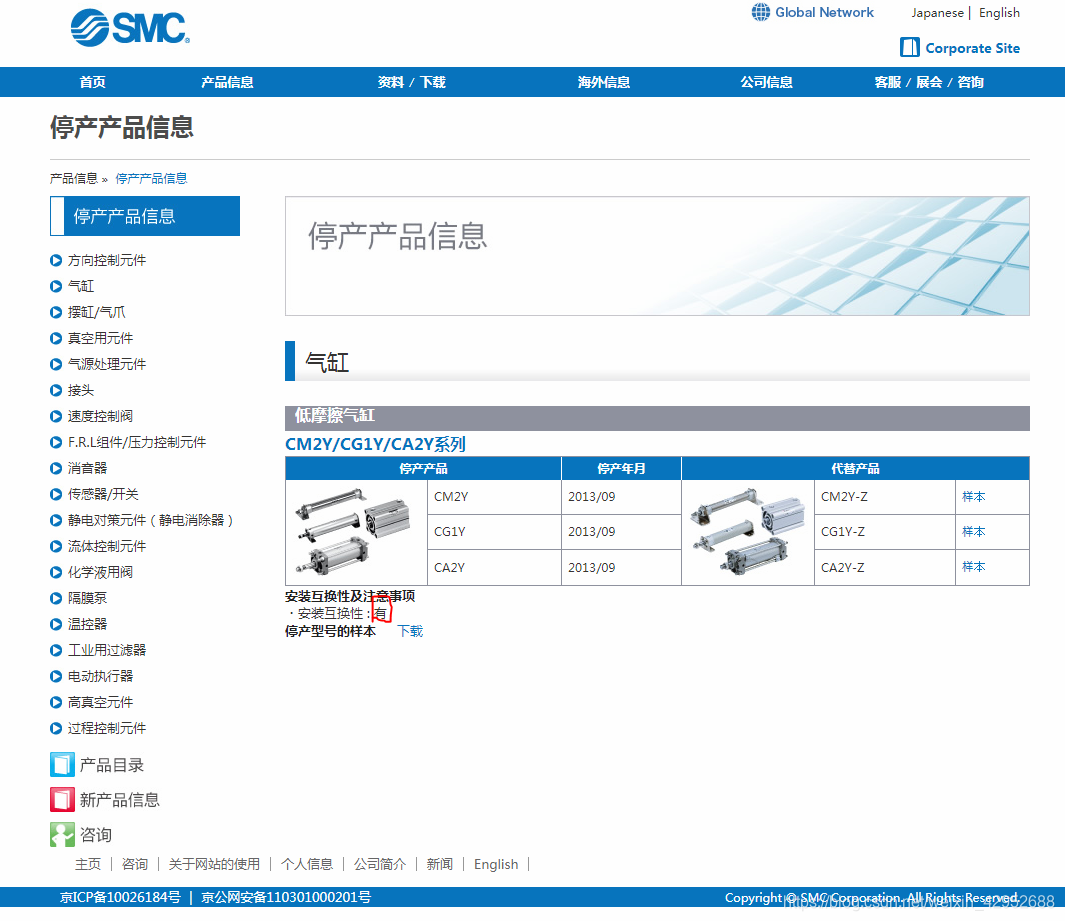Viewport: 1065px width, 921px height.
Task: Select 静电对策元件（静电消除器） in sidebar
Action: (x=151, y=520)
